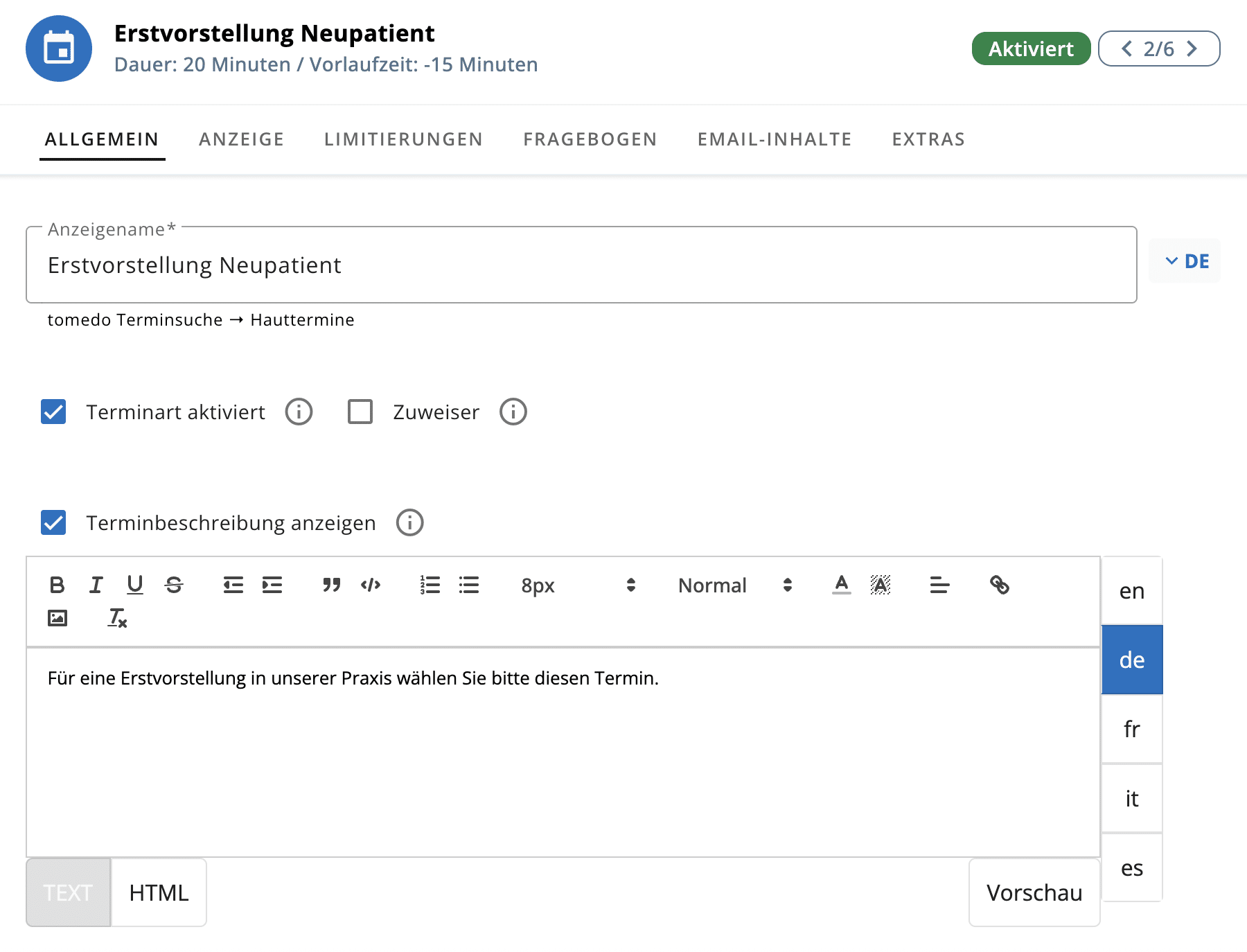Switch editor to HTML mode
The height and width of the screenshot is (952, 1247).
[x=159, y=892]
